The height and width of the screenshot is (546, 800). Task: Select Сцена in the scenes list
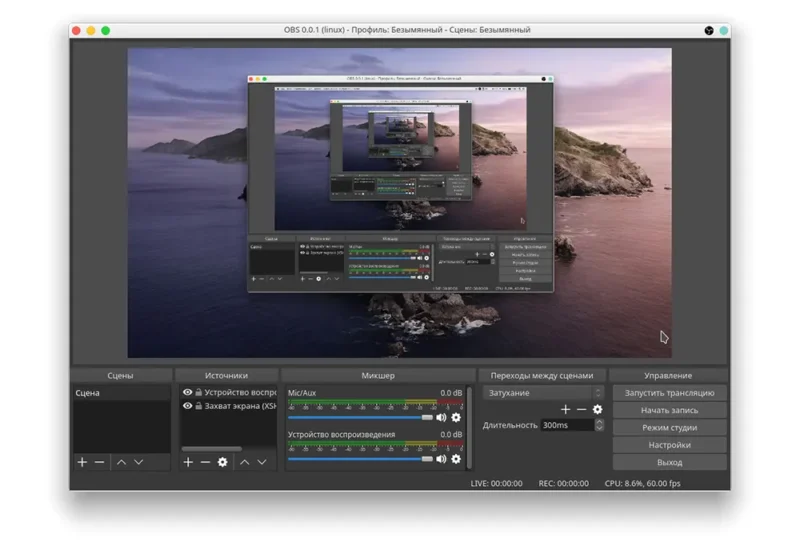(121, 393)
